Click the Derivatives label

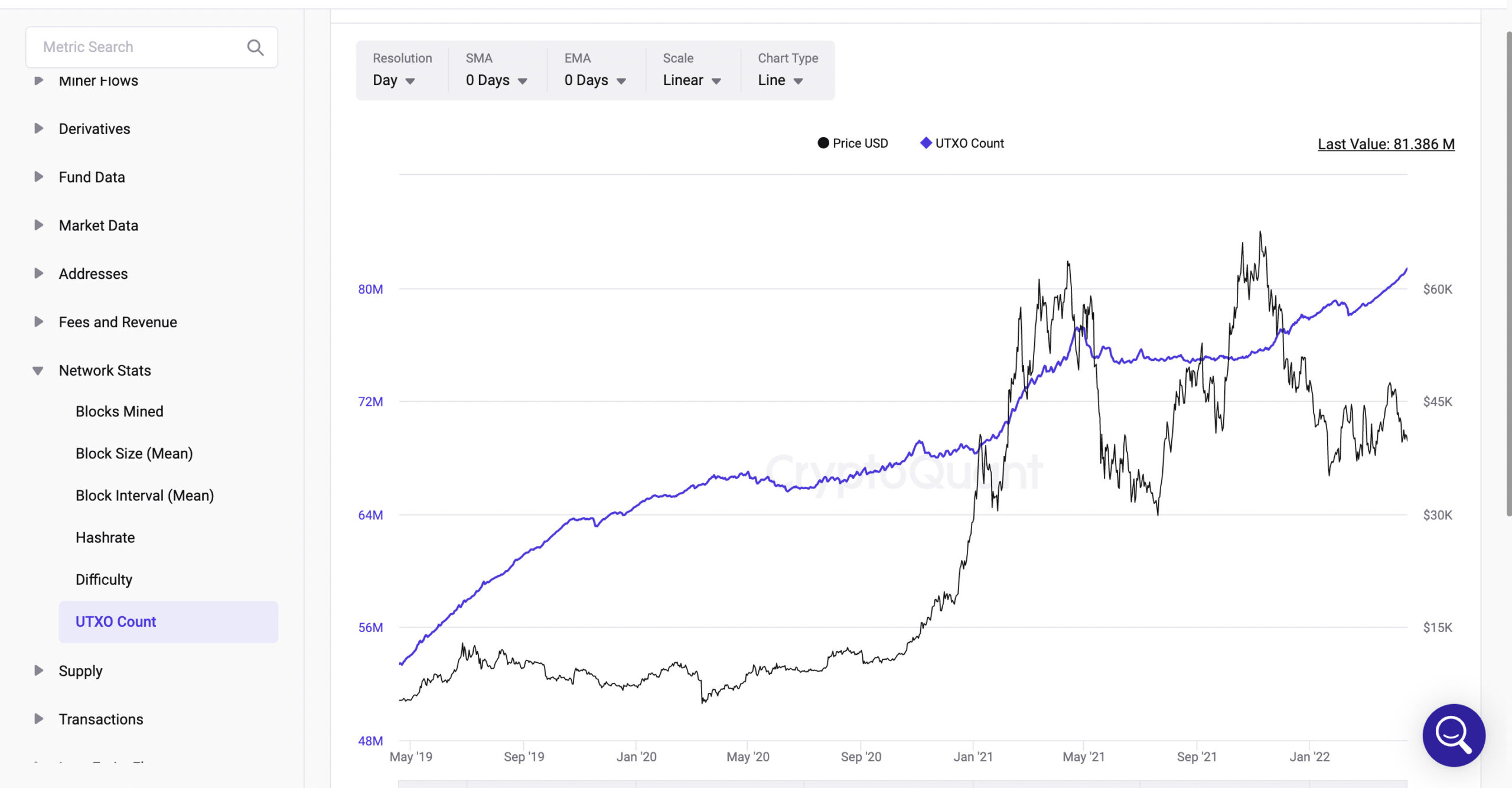click(x=94, y=129)
